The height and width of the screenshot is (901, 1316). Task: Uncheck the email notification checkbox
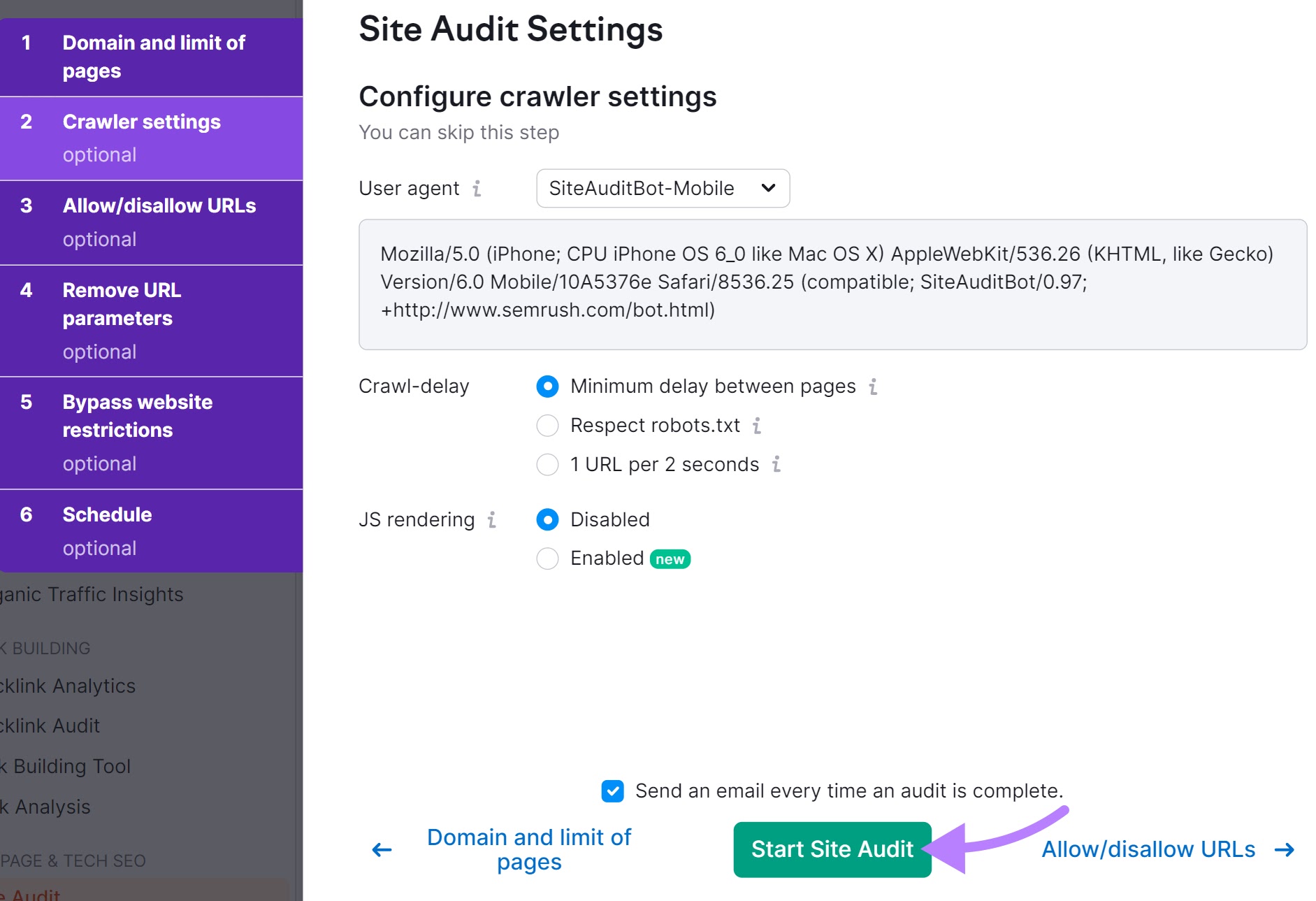click(x=612, y=791)
